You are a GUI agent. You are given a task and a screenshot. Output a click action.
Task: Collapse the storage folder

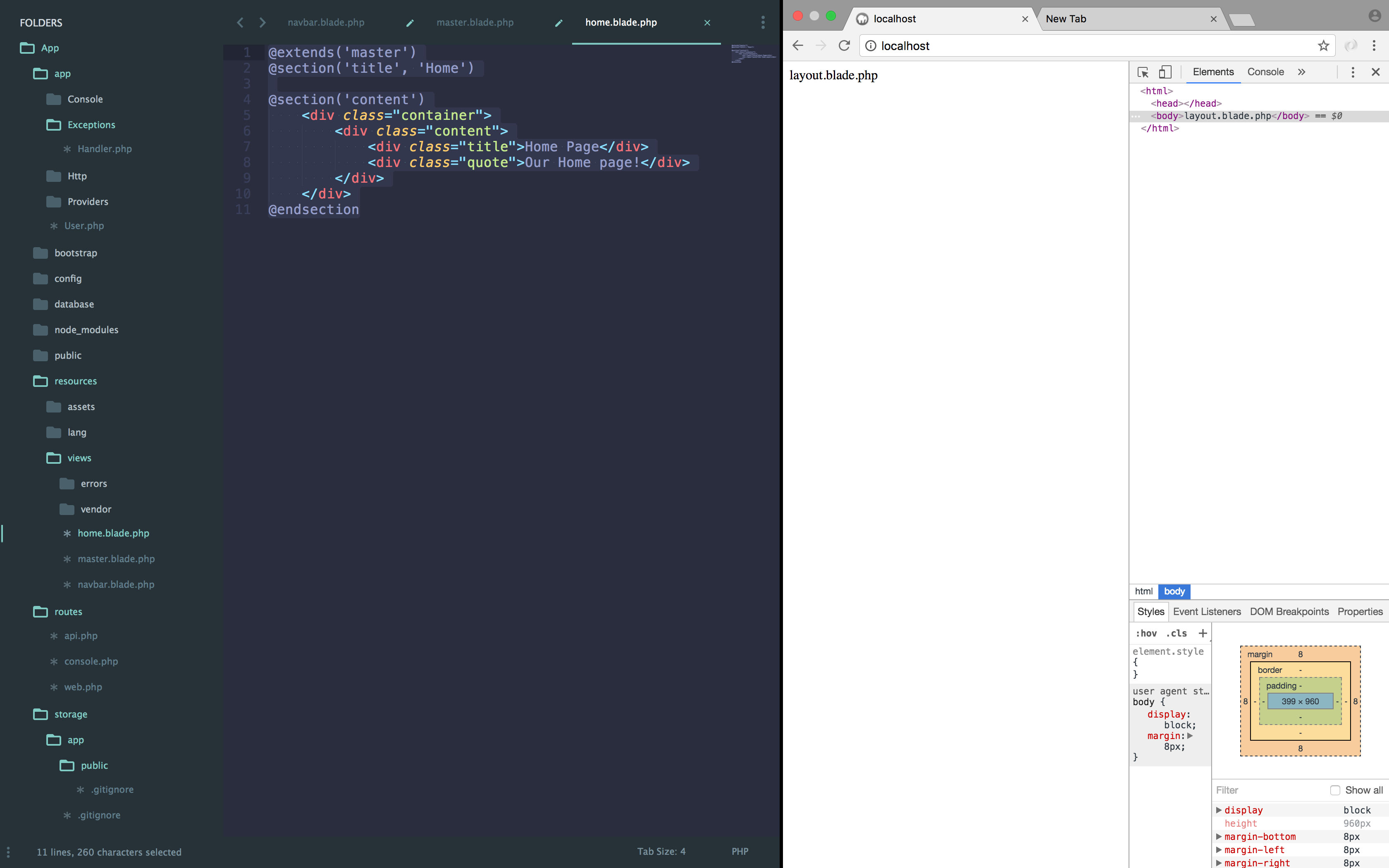coord(60,714)
